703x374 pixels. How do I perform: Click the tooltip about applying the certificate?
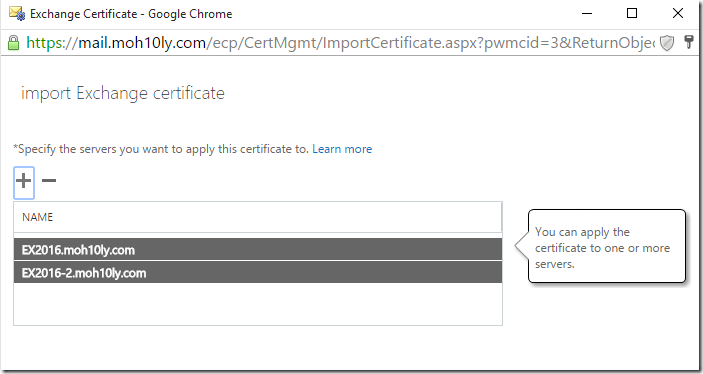tap(607, 246)
